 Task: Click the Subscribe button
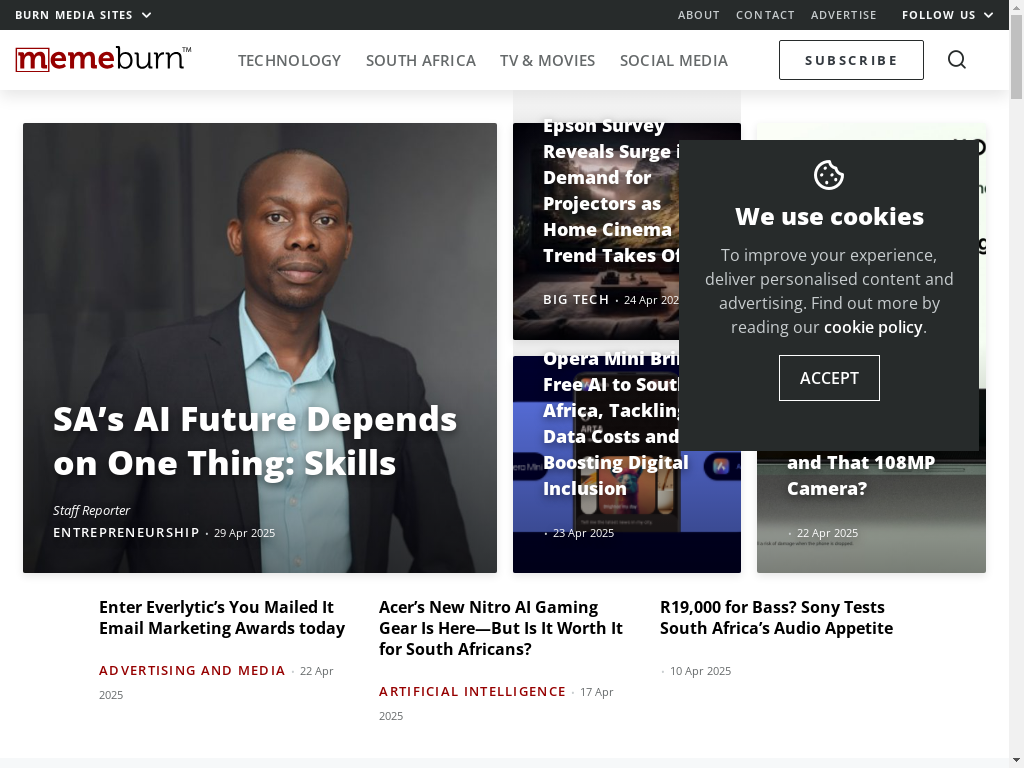tap(851, 60)
